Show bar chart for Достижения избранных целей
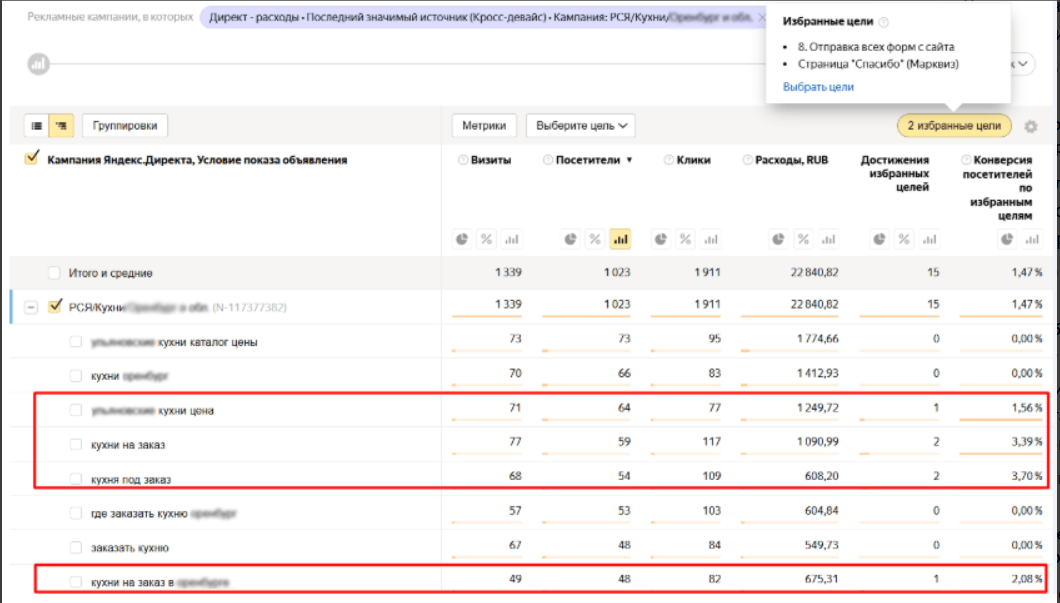This screenshot has height=603, width=1060. 930,239
